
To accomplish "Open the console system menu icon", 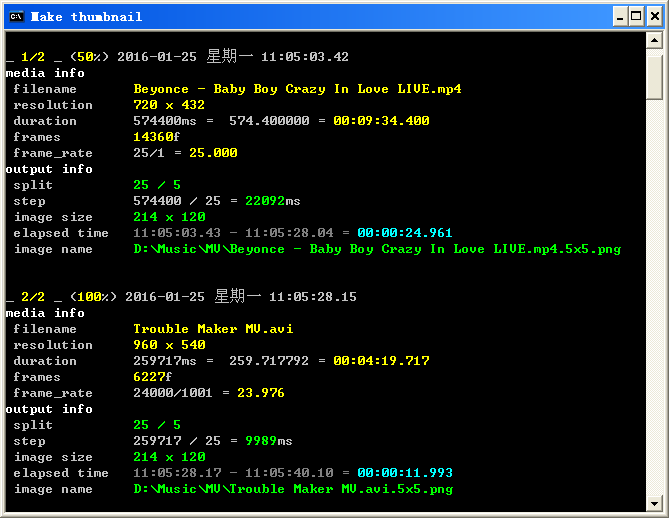I will click(x=17, y=17).
